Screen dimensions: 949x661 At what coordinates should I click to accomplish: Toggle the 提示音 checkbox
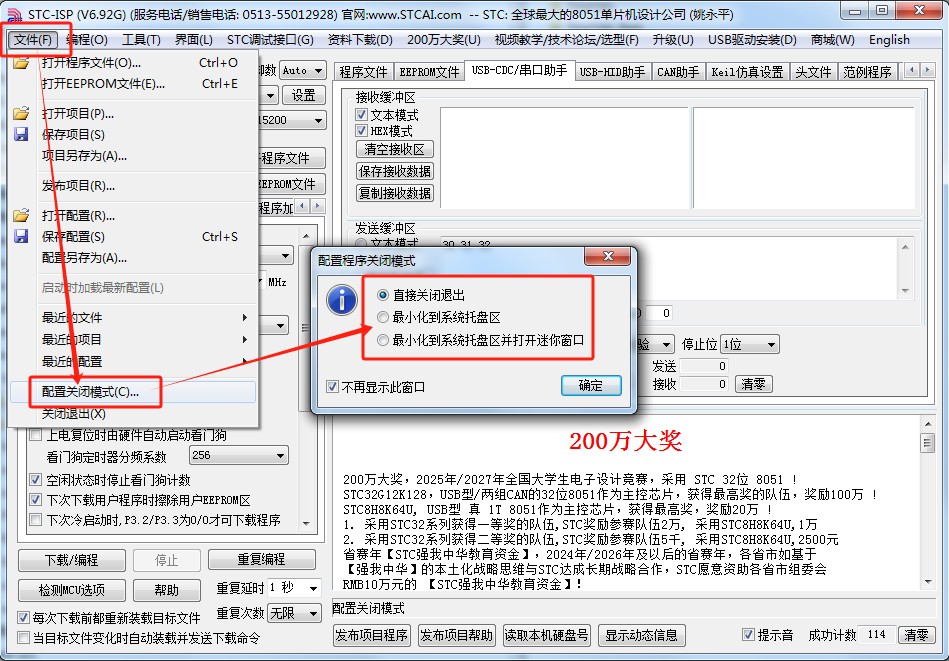(x=748, y=635)
